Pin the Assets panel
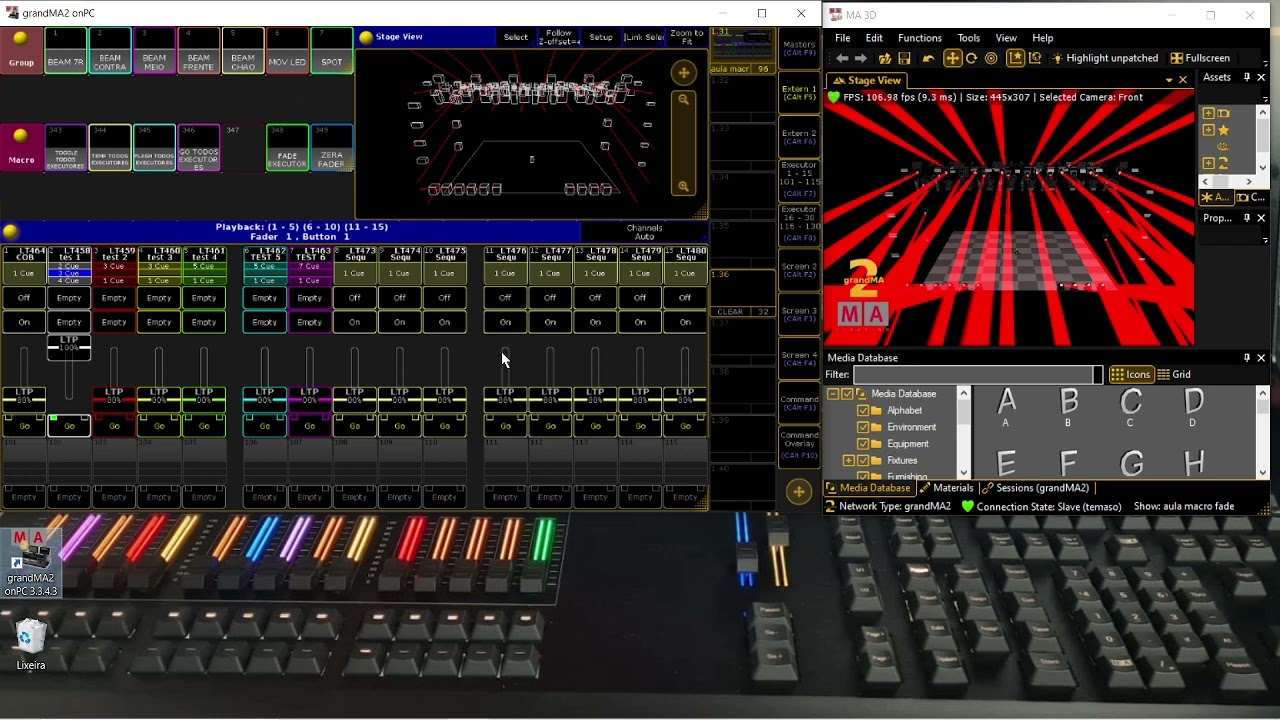The width and height of the screenshot is (1280, 720). (1247, 77)
